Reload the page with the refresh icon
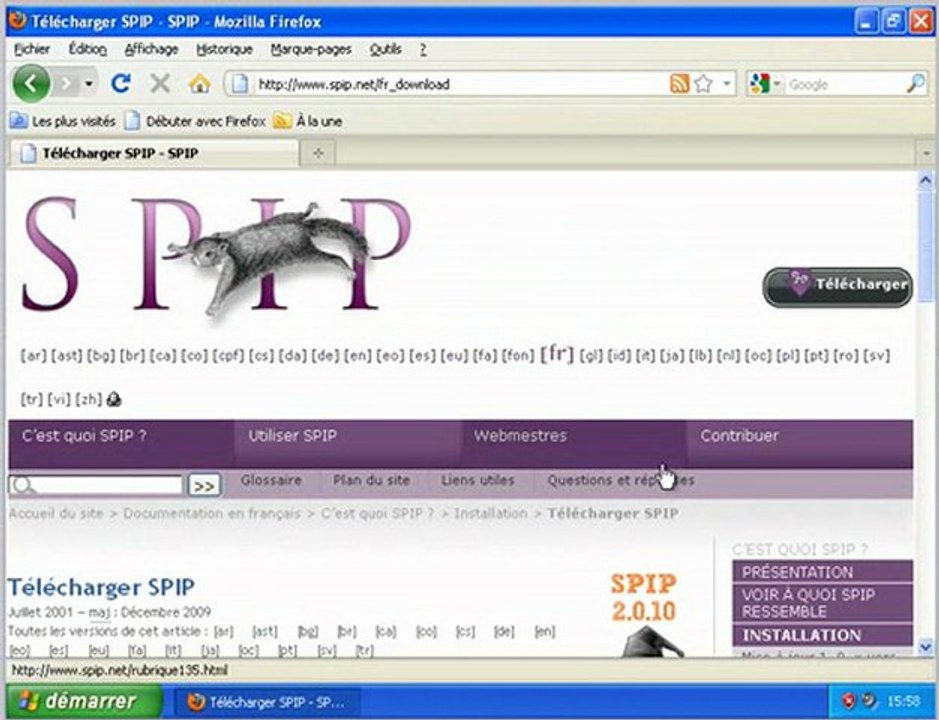 tap(121, 84)
